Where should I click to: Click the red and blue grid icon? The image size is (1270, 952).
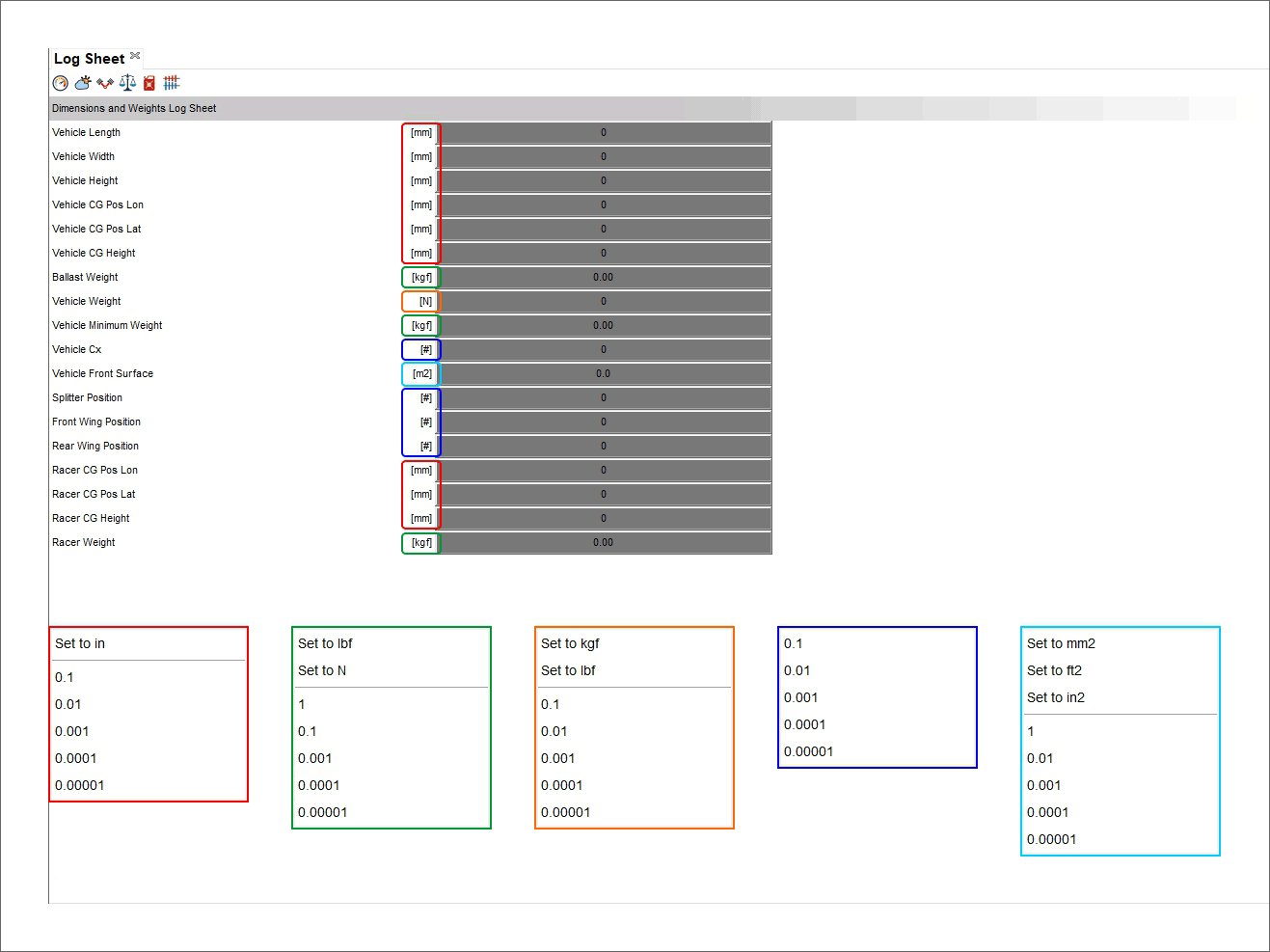click(172, 83)
